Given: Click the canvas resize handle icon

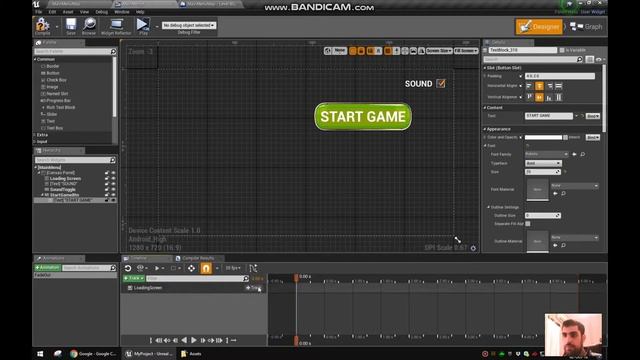Looking at the screenshot, I should click(x=458, y=240).
